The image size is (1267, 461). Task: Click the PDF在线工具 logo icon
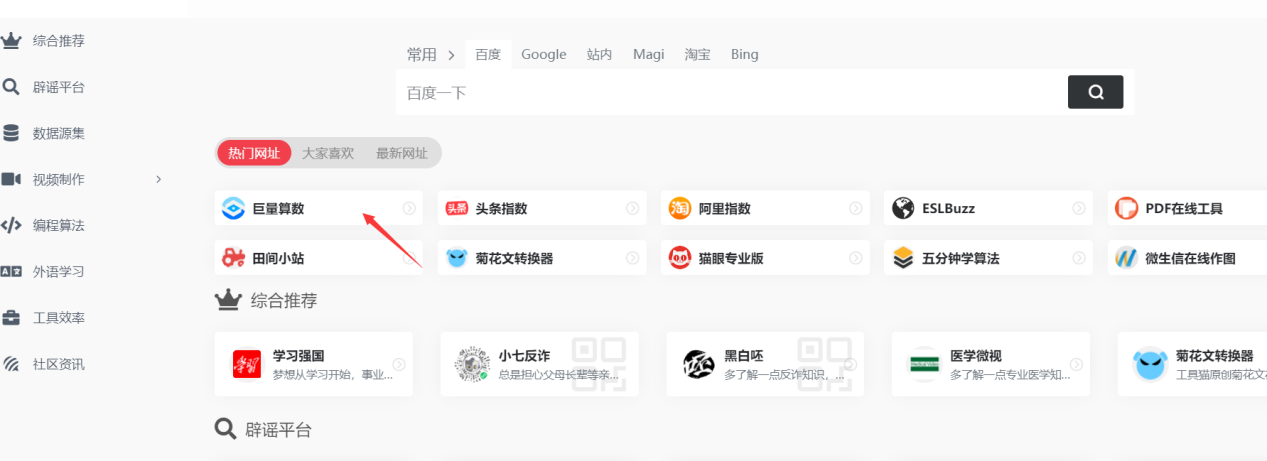click(1127, 208)
